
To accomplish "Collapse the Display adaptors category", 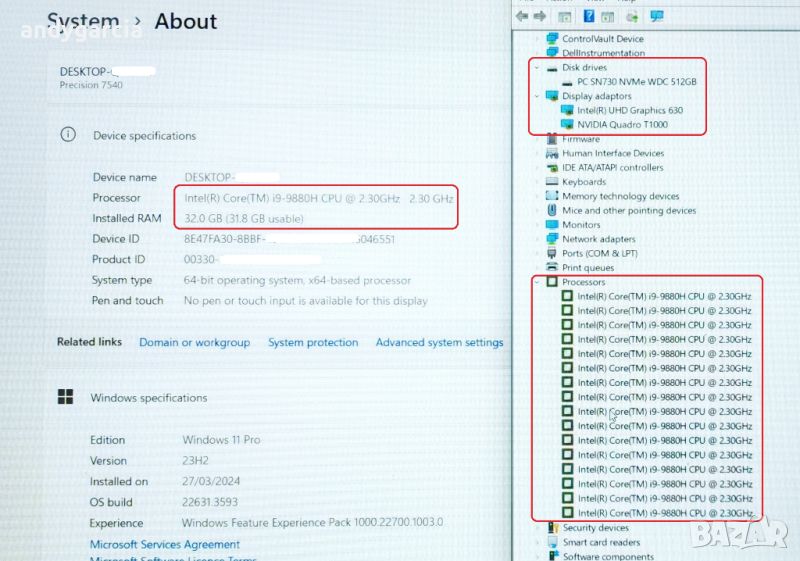I will (x=537, y=96).
